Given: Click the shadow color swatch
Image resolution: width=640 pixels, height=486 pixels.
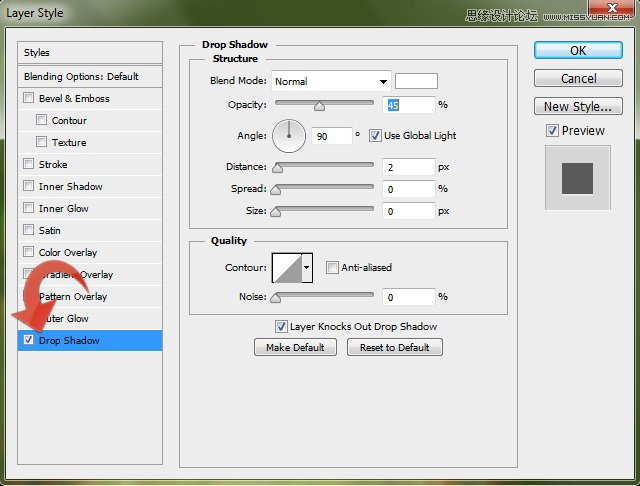Looking at the screenshot, I should point(416,81).
